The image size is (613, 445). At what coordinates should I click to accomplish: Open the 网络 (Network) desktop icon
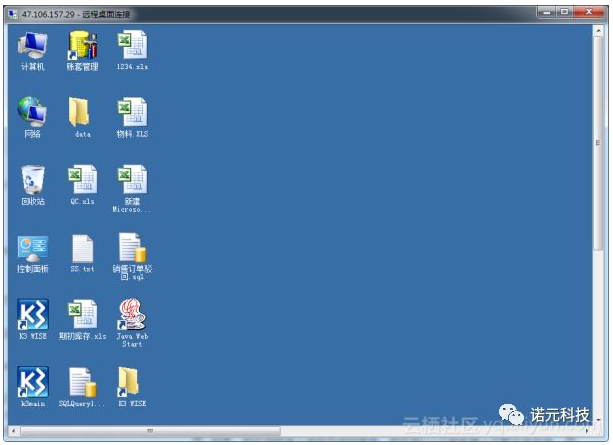33,117
